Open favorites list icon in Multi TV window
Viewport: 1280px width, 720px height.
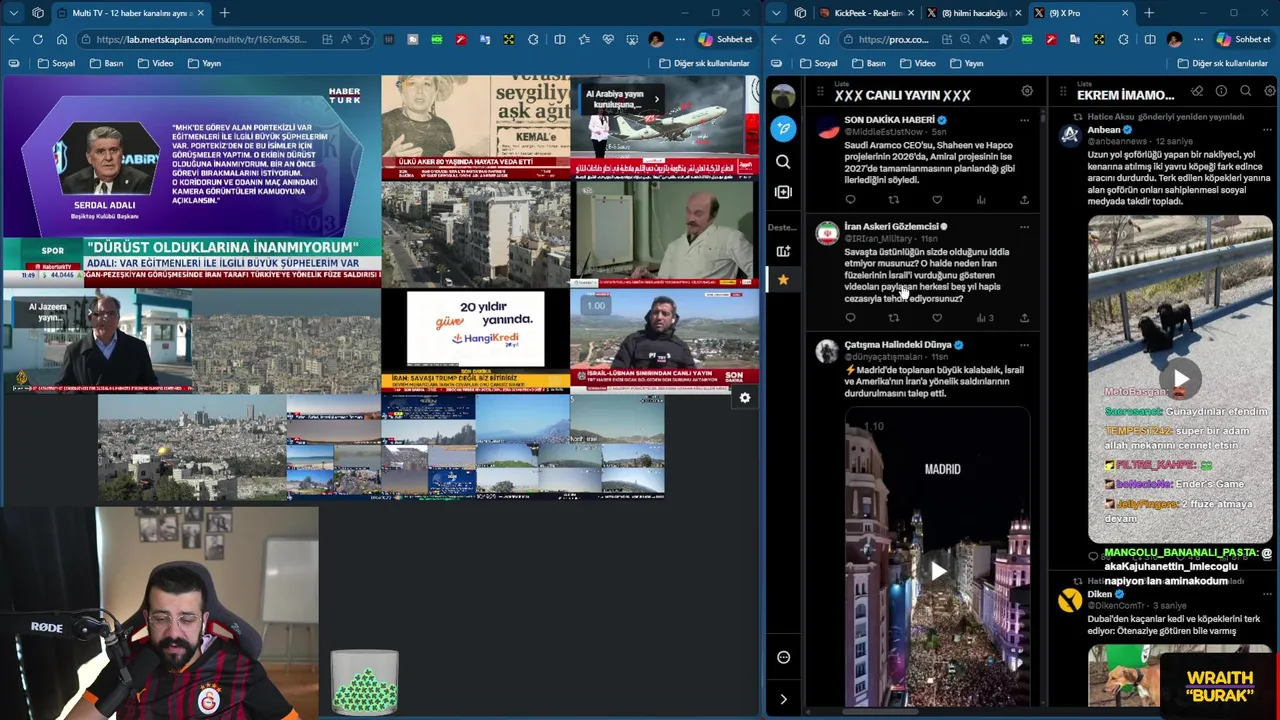(x=583, y=39)
